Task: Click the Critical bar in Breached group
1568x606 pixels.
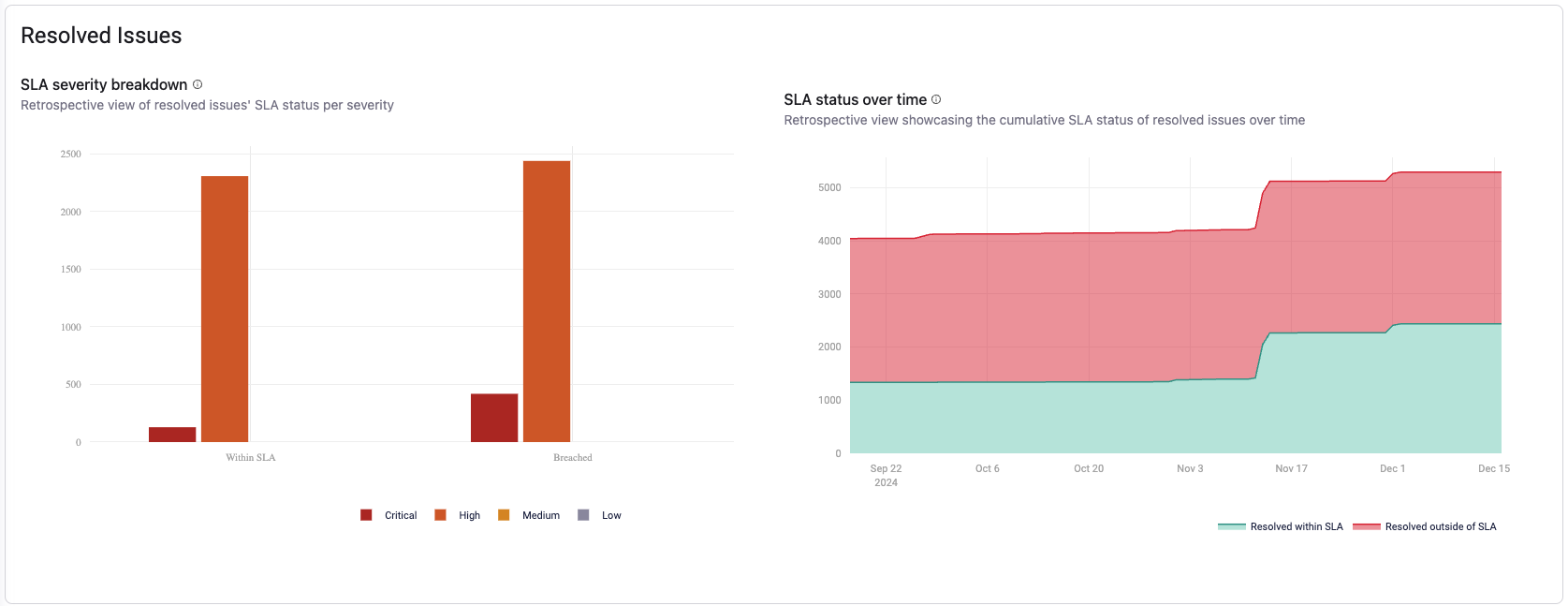Action: (x=494, y=418)
